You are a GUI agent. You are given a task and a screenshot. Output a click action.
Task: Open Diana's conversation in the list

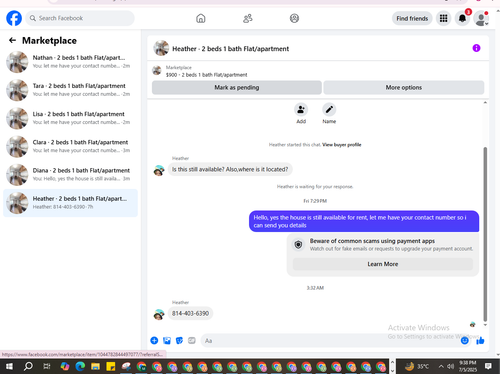[x=70, y=175]
